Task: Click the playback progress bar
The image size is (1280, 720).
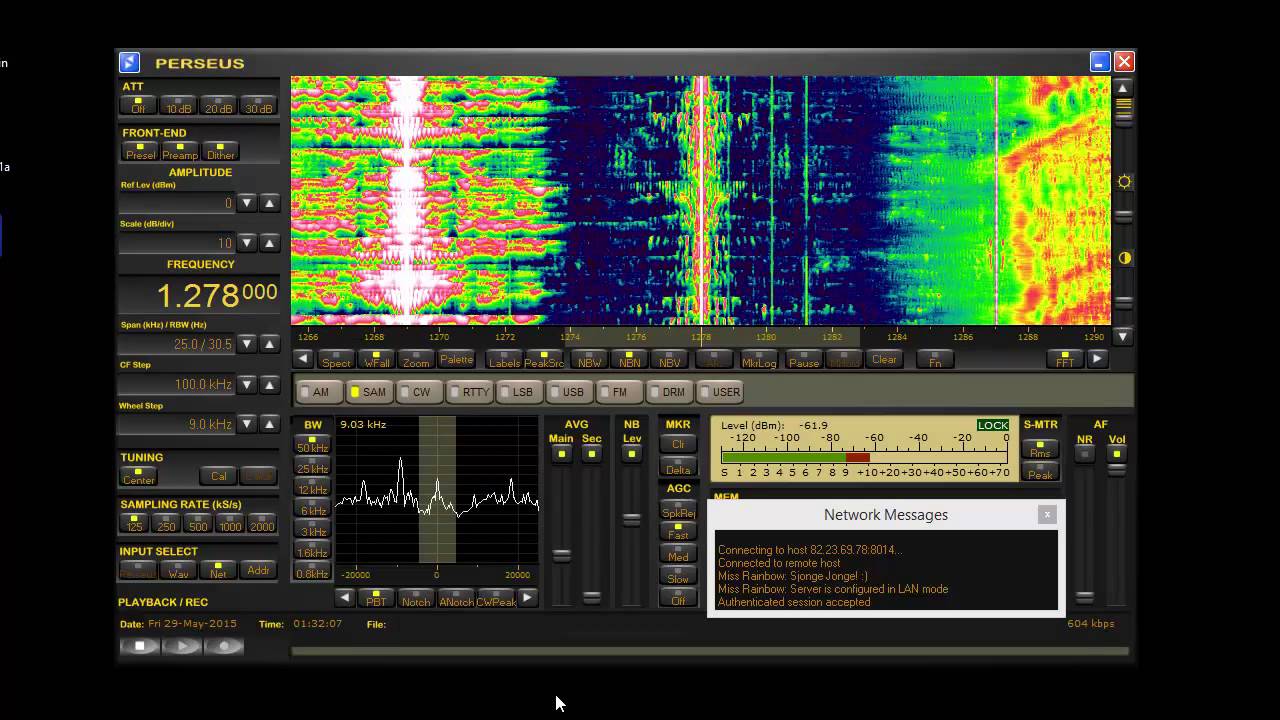Action: tap(710, 651)
